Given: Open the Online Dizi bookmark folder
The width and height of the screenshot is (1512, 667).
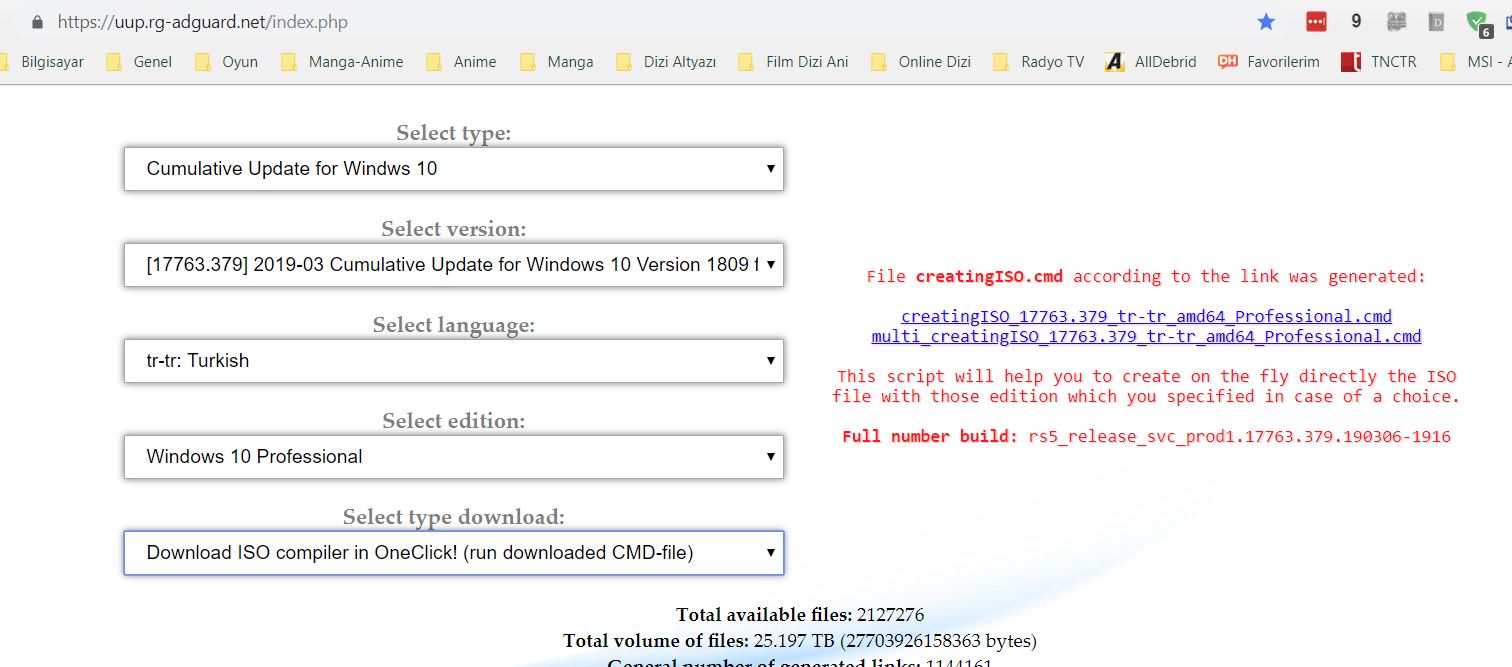Looking at the screenshot, I should (922, 62).
